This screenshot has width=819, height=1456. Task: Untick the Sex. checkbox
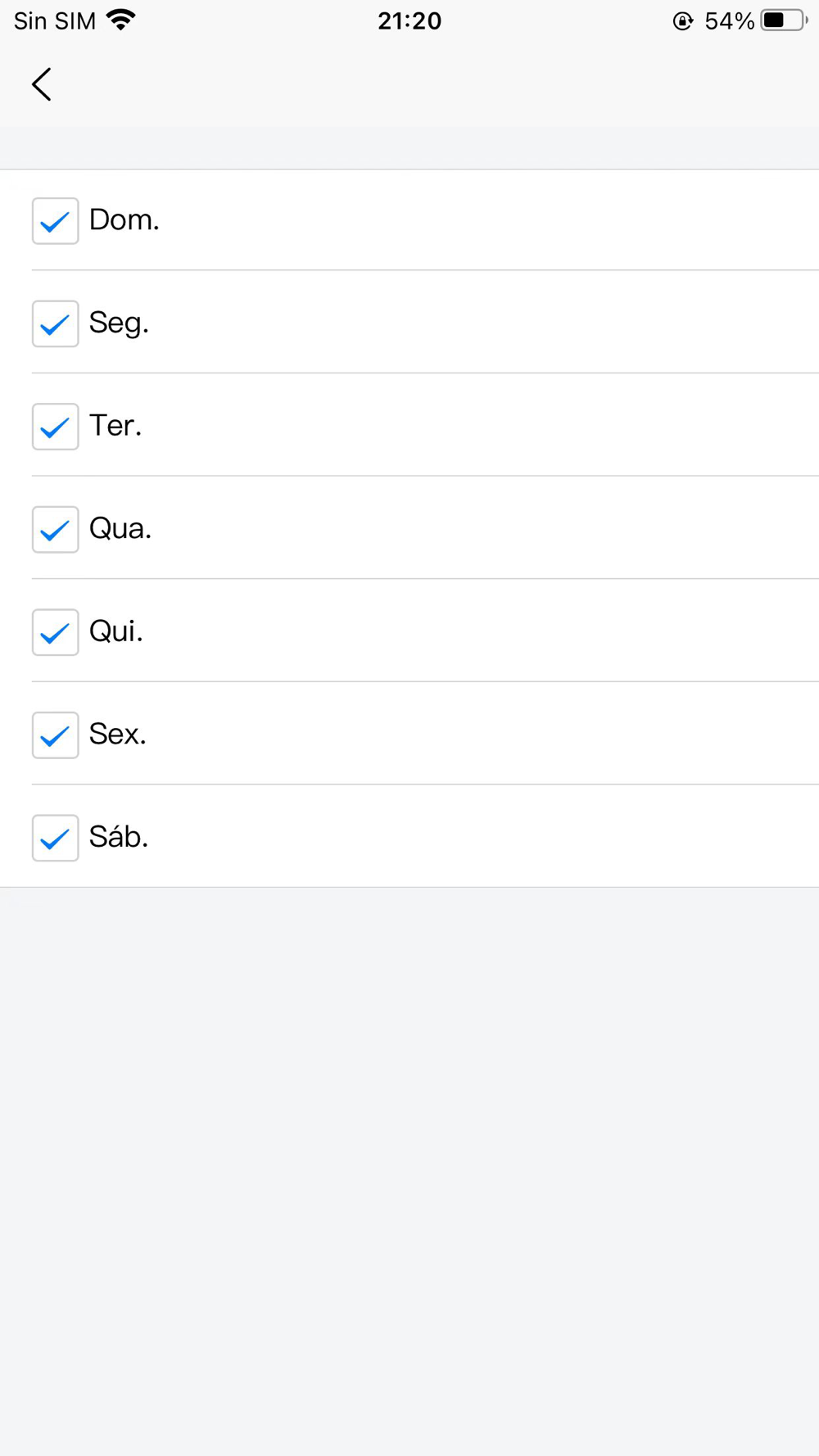pyautogui.click(x=56, y=735)
